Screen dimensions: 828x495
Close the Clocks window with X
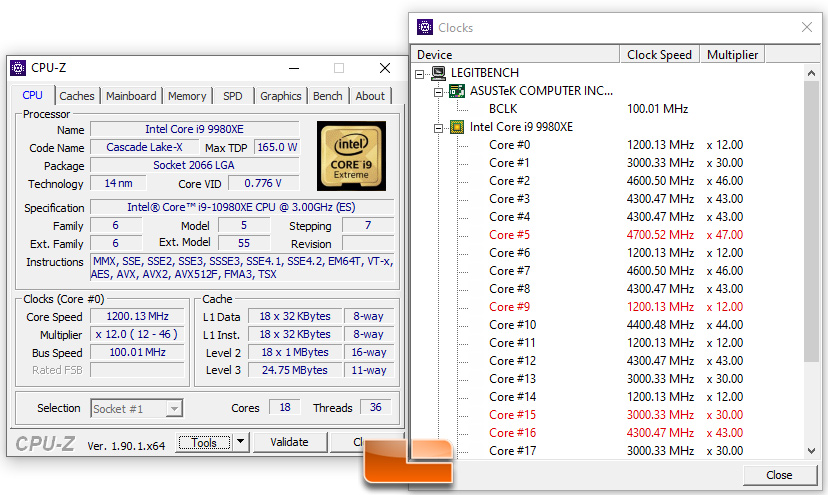click(x=806, y=27)
